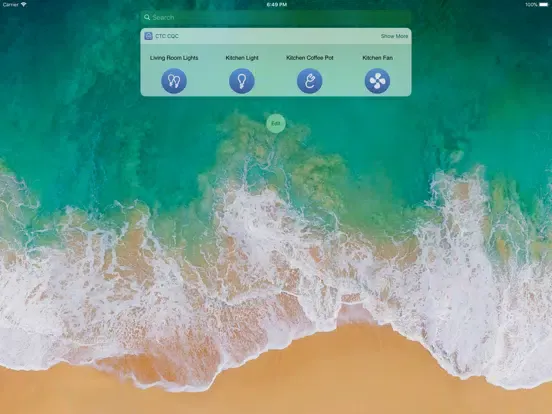Tap the magnifying glass search icon
The image size is (552, 414).
point(147,17)
